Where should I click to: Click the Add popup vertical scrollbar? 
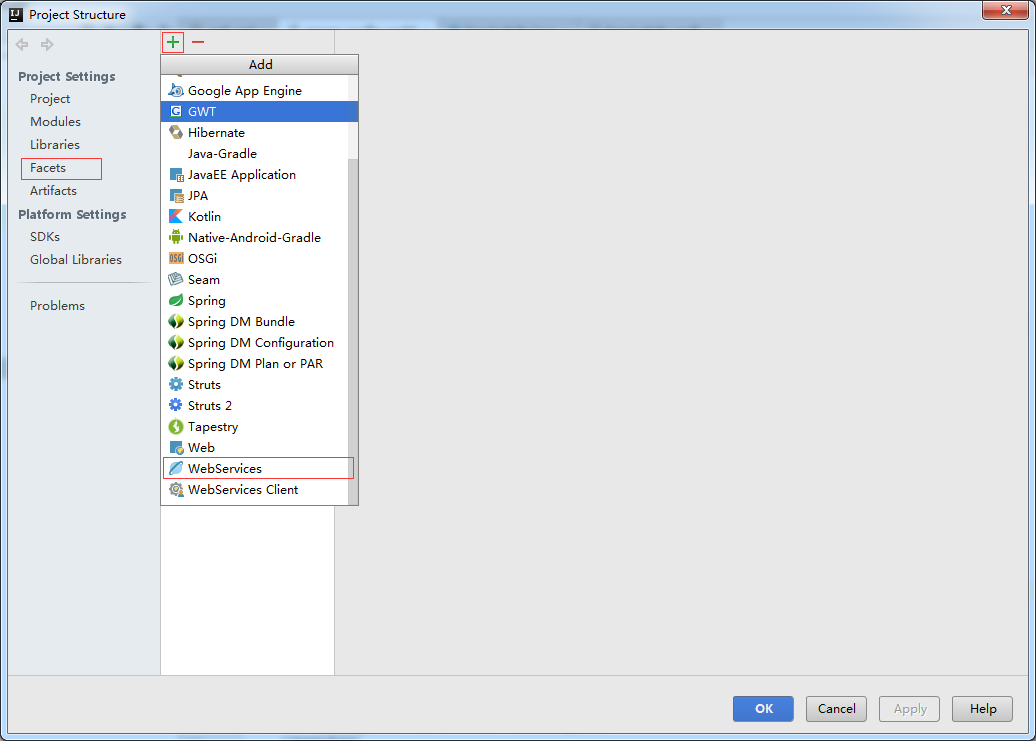(353, 330)
